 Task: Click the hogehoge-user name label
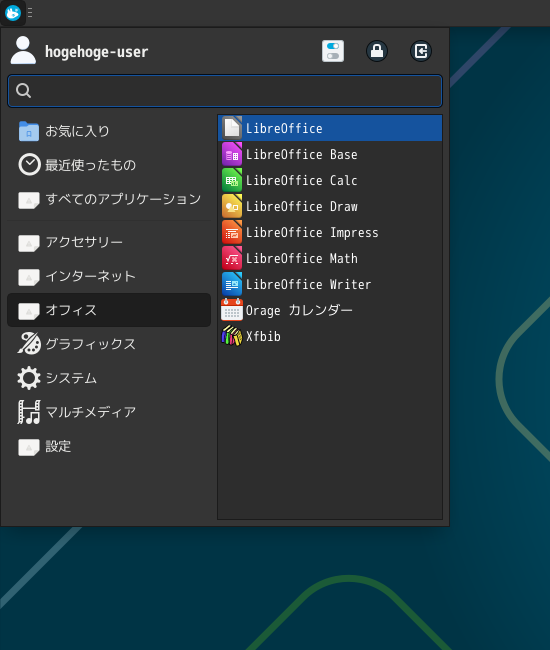[x=96, y=52]
